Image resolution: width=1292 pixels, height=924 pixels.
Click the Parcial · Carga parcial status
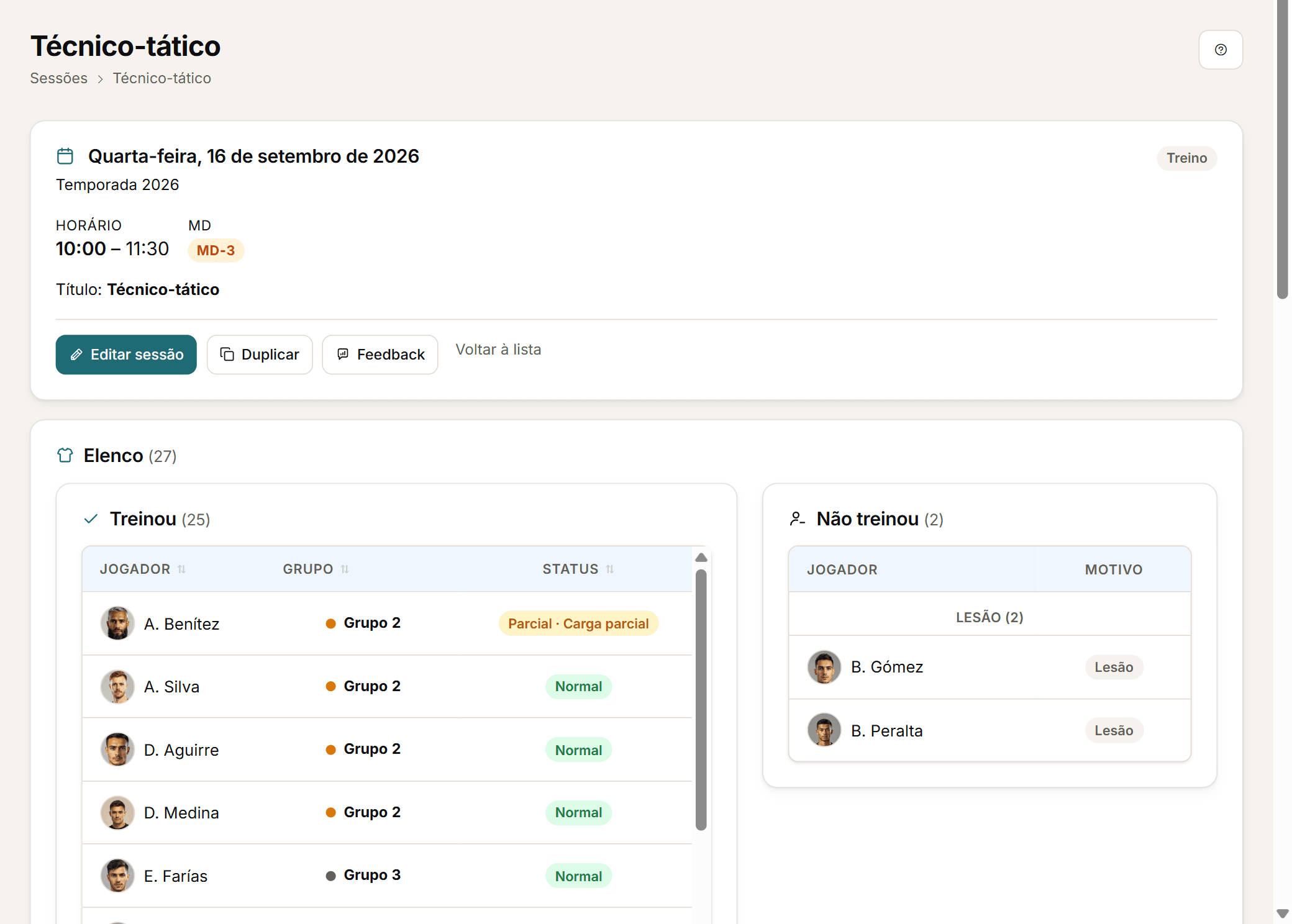point(578,623)
